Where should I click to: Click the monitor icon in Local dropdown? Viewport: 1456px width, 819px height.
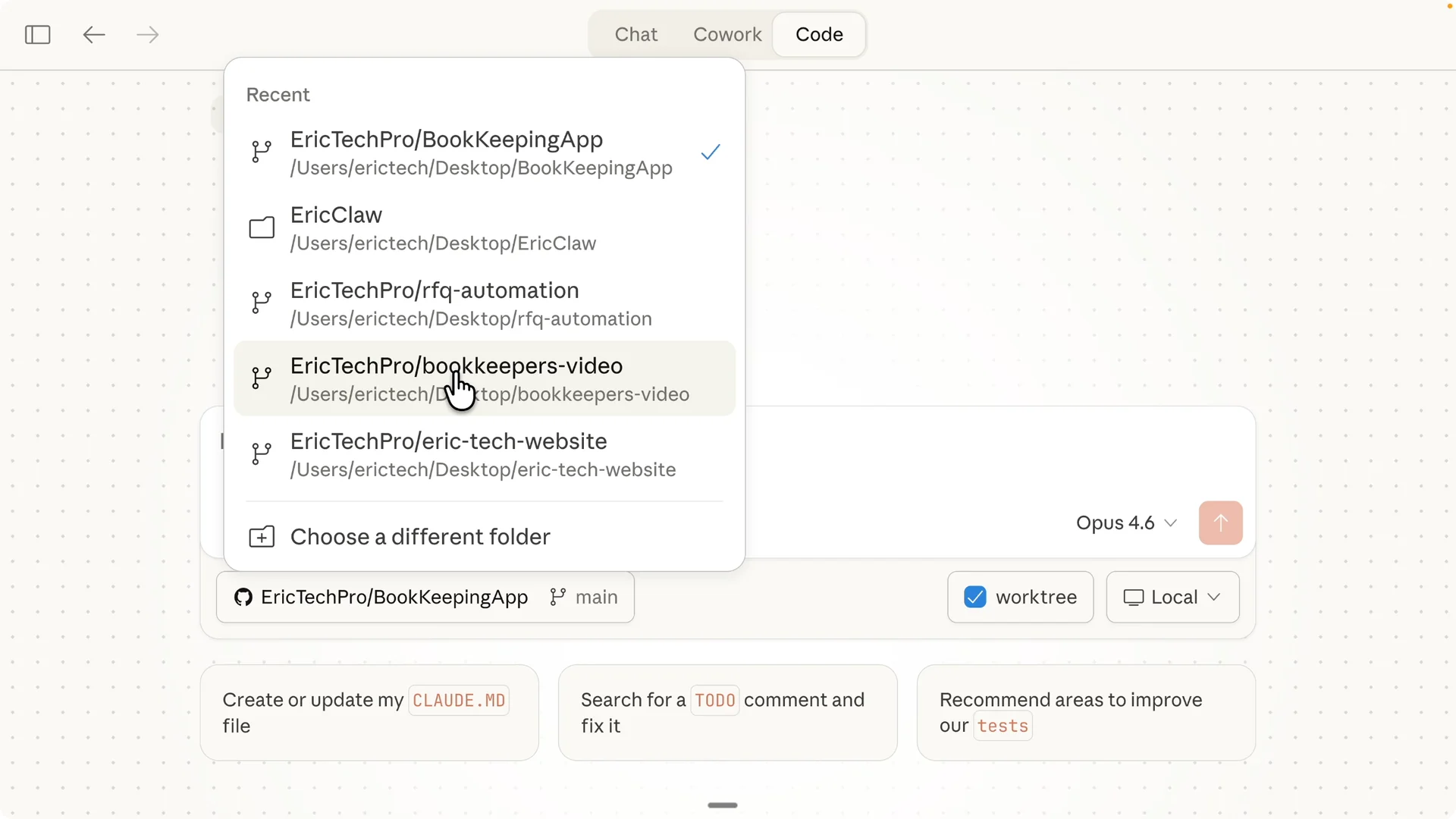1133,598
